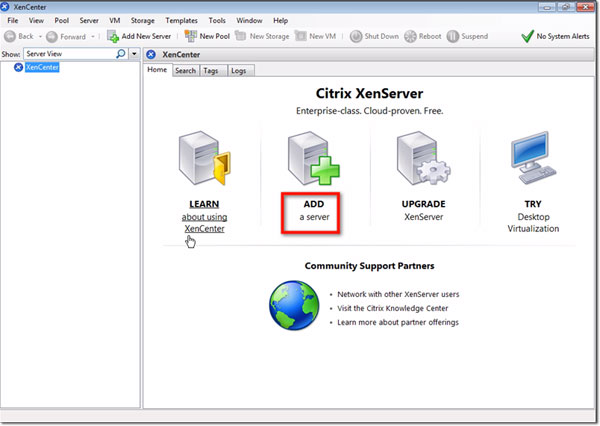This screenshot has height=426, width=600.
Task: Open the Show view dropdown arrow
Action: [134, 54]
